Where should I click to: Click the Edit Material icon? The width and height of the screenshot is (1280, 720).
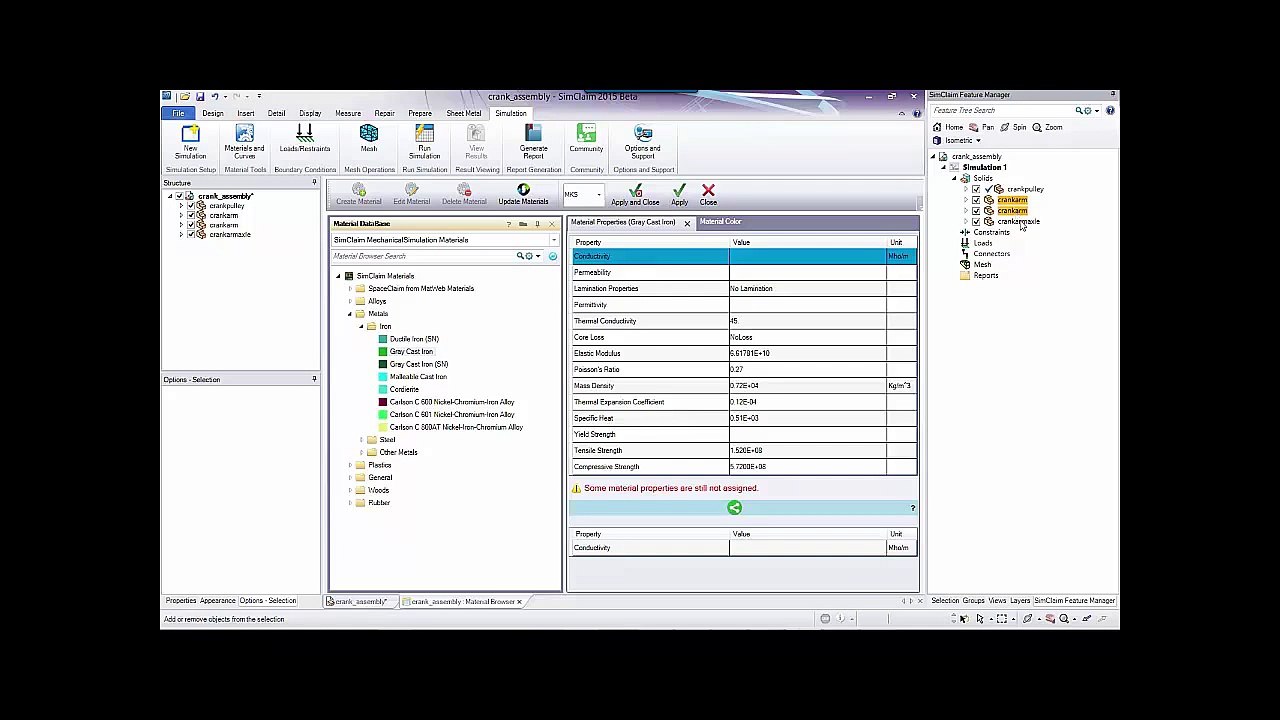click(x=411, y=189)
